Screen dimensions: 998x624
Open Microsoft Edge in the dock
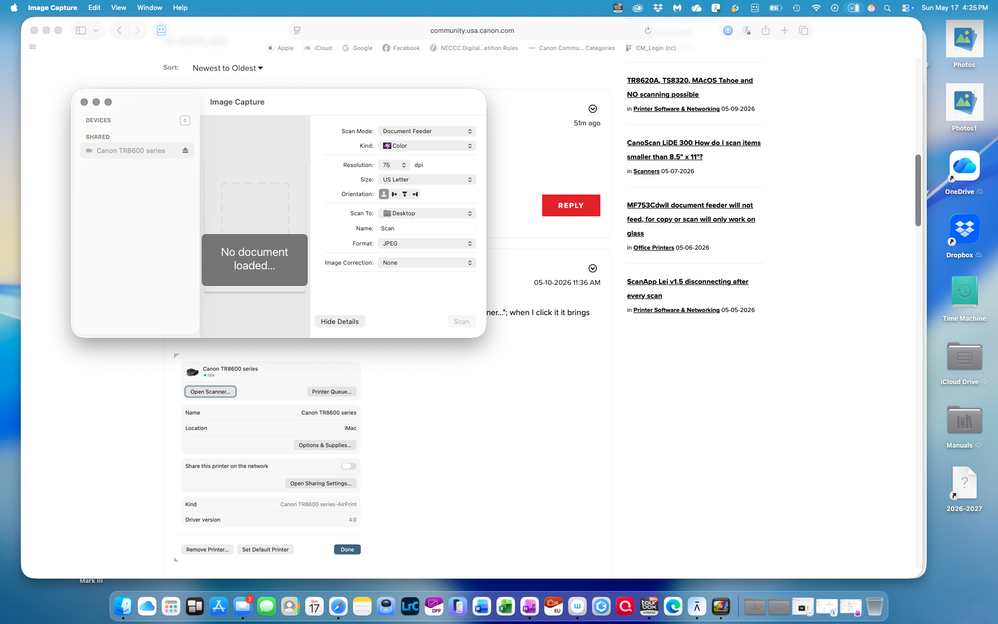[673, 606]
